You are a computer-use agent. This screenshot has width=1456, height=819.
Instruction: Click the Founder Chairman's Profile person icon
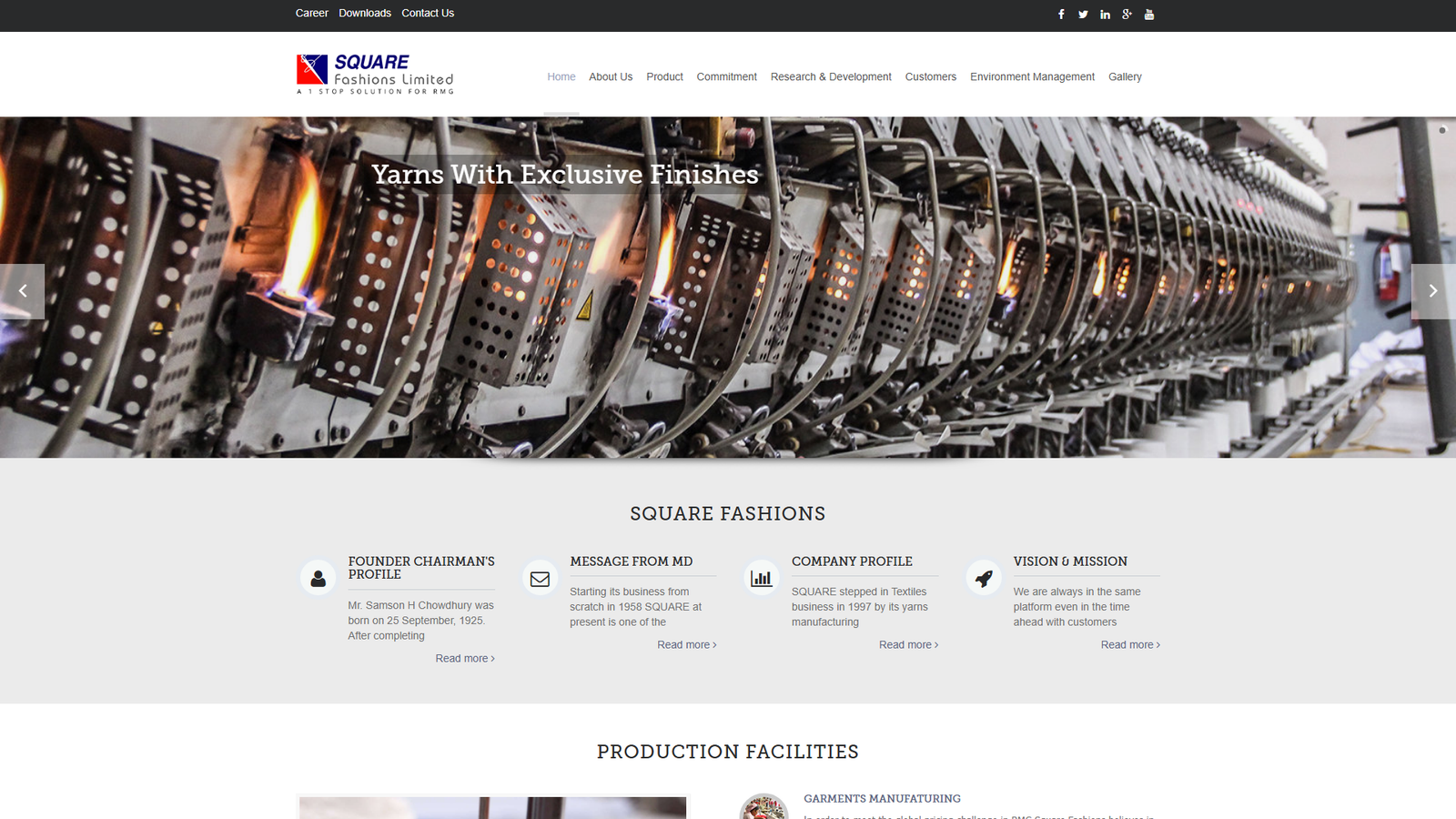coord(318,577)
